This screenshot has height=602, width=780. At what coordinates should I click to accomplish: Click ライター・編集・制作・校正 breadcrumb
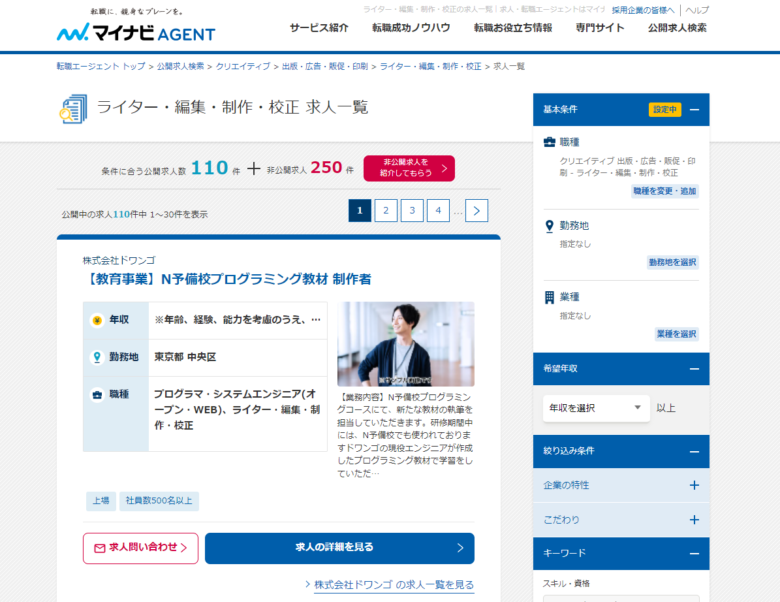click(430, 66)
